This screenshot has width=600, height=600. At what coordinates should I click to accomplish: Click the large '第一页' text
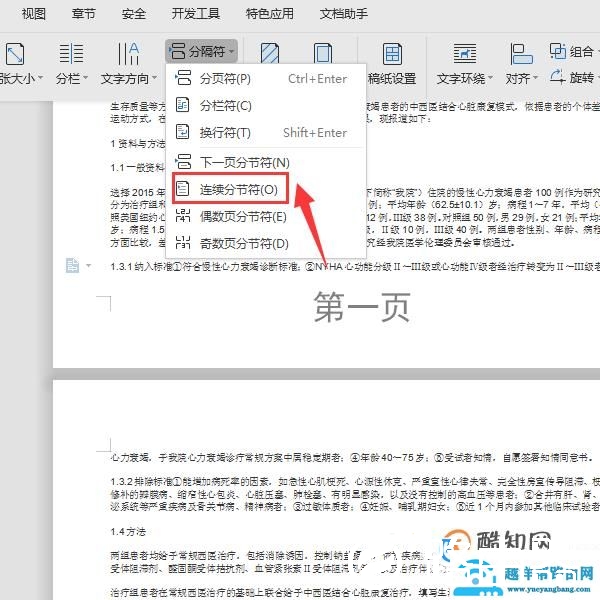pyautogui.click(x=362, y=307)
